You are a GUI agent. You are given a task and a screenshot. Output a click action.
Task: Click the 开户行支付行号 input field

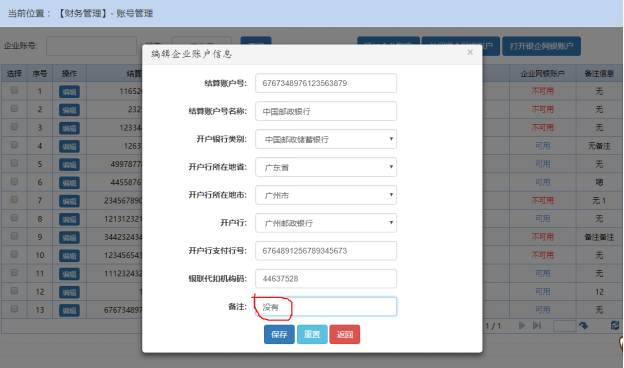point(326,251)
